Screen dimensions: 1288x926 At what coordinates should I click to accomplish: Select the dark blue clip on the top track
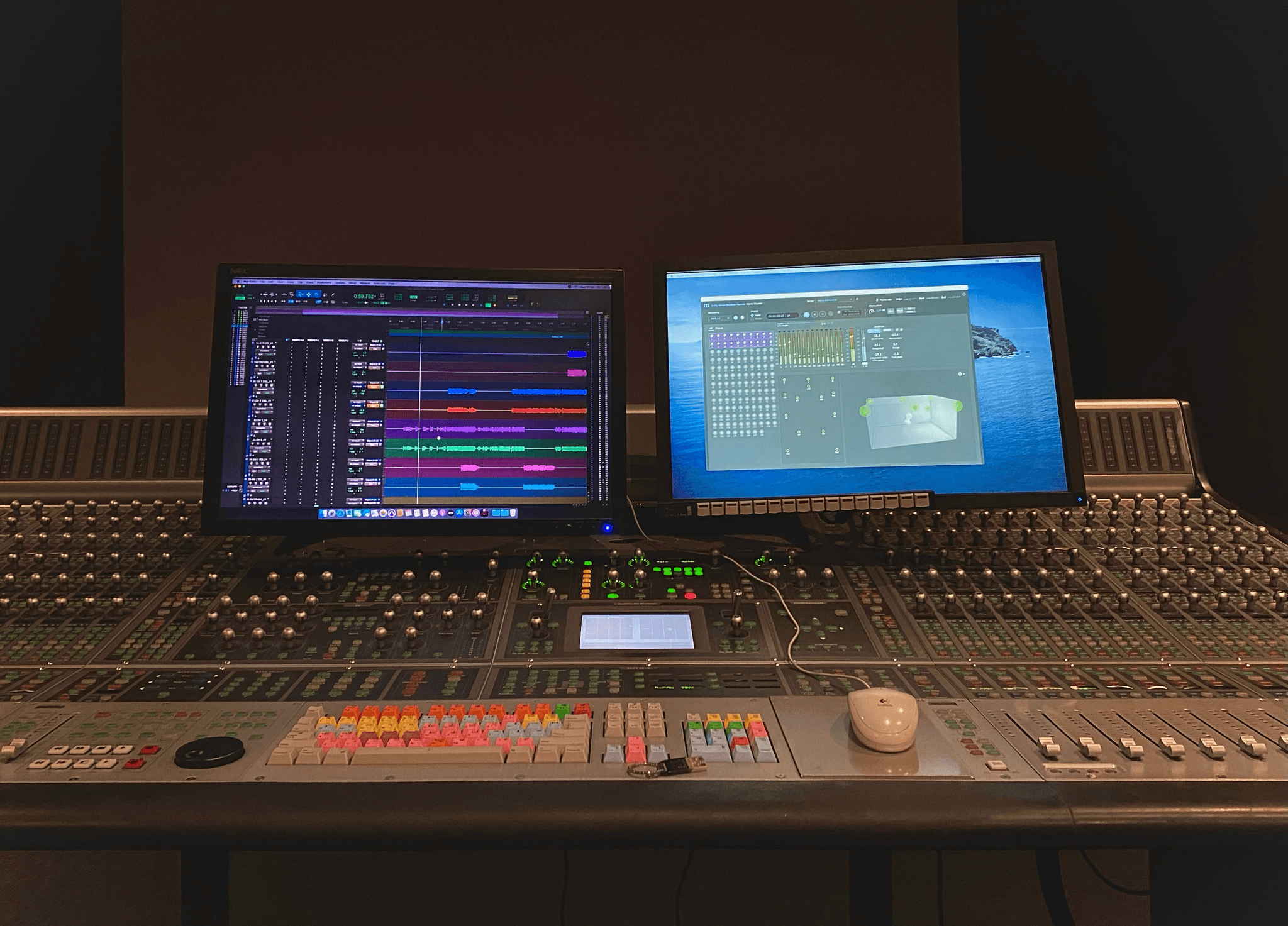(x=577, y=354)
